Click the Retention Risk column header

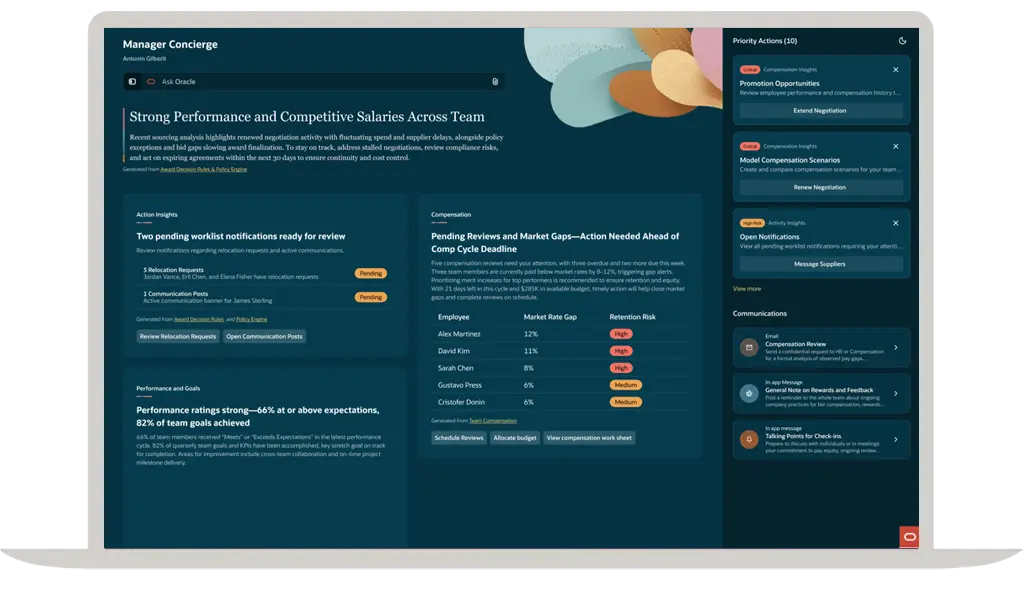click(632, 317)
